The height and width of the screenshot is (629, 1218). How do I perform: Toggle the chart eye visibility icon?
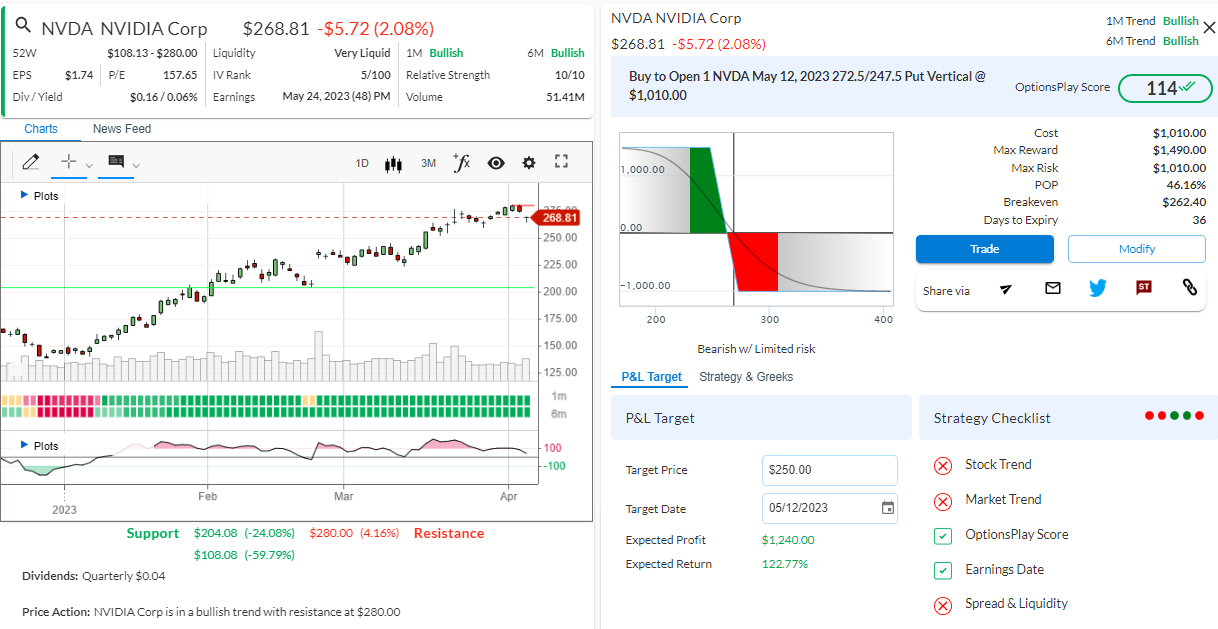[x=496, y=163]
